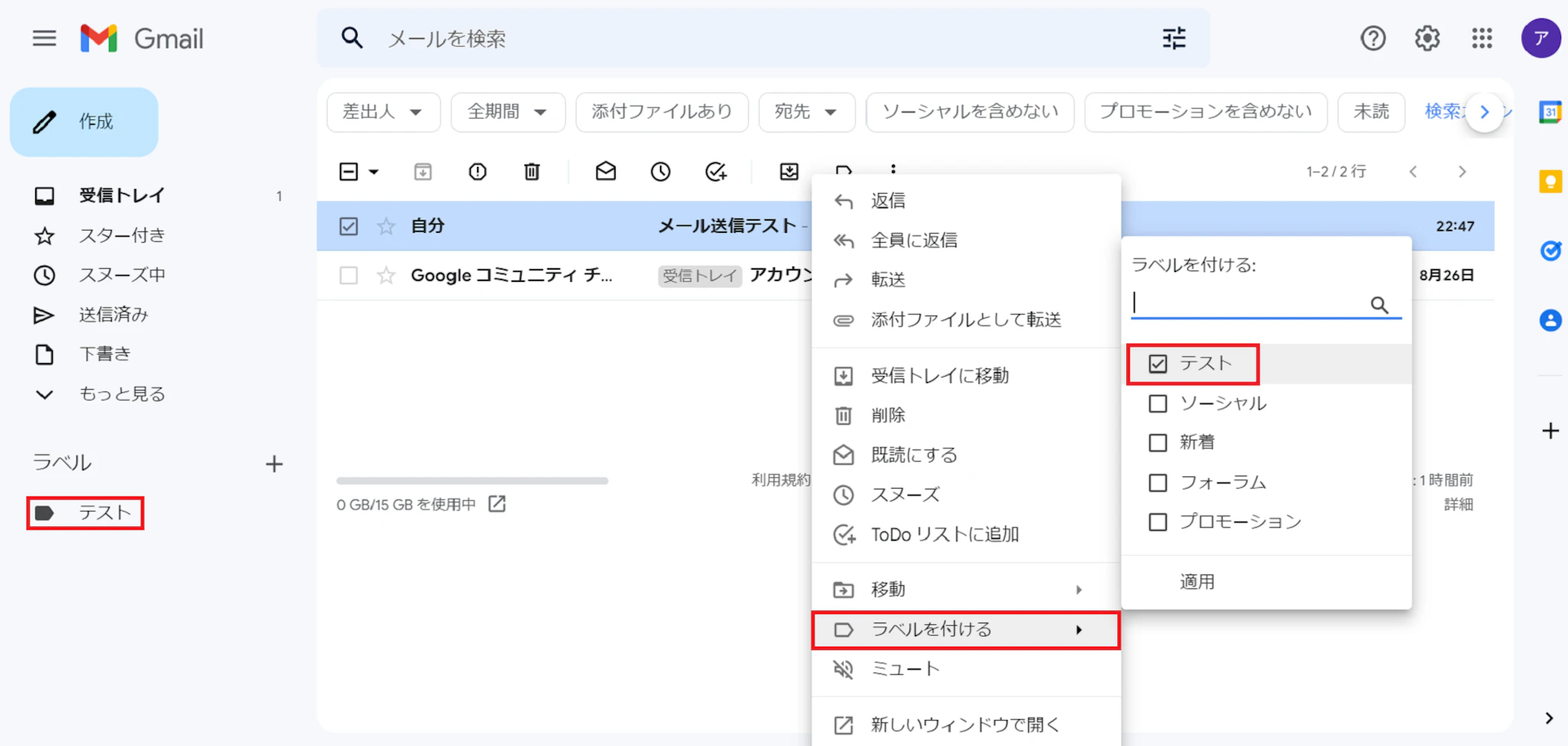Viewport: 1568px width, 746px height.
Task: Expand もっと見る in the sidebar
Action: 121,394
